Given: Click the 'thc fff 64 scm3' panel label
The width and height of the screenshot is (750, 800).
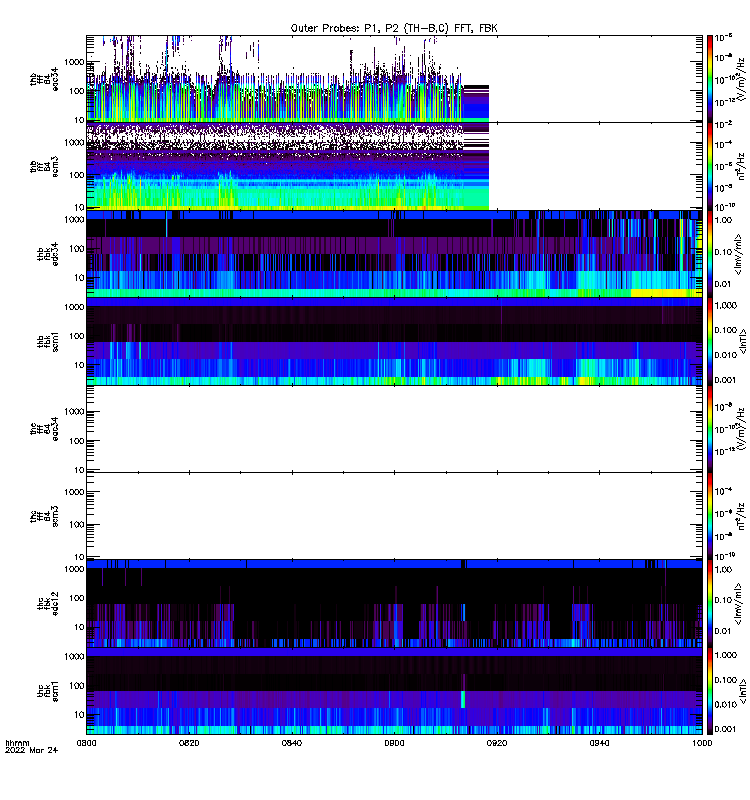Looking at the screenshot, I should coord(44,516).
